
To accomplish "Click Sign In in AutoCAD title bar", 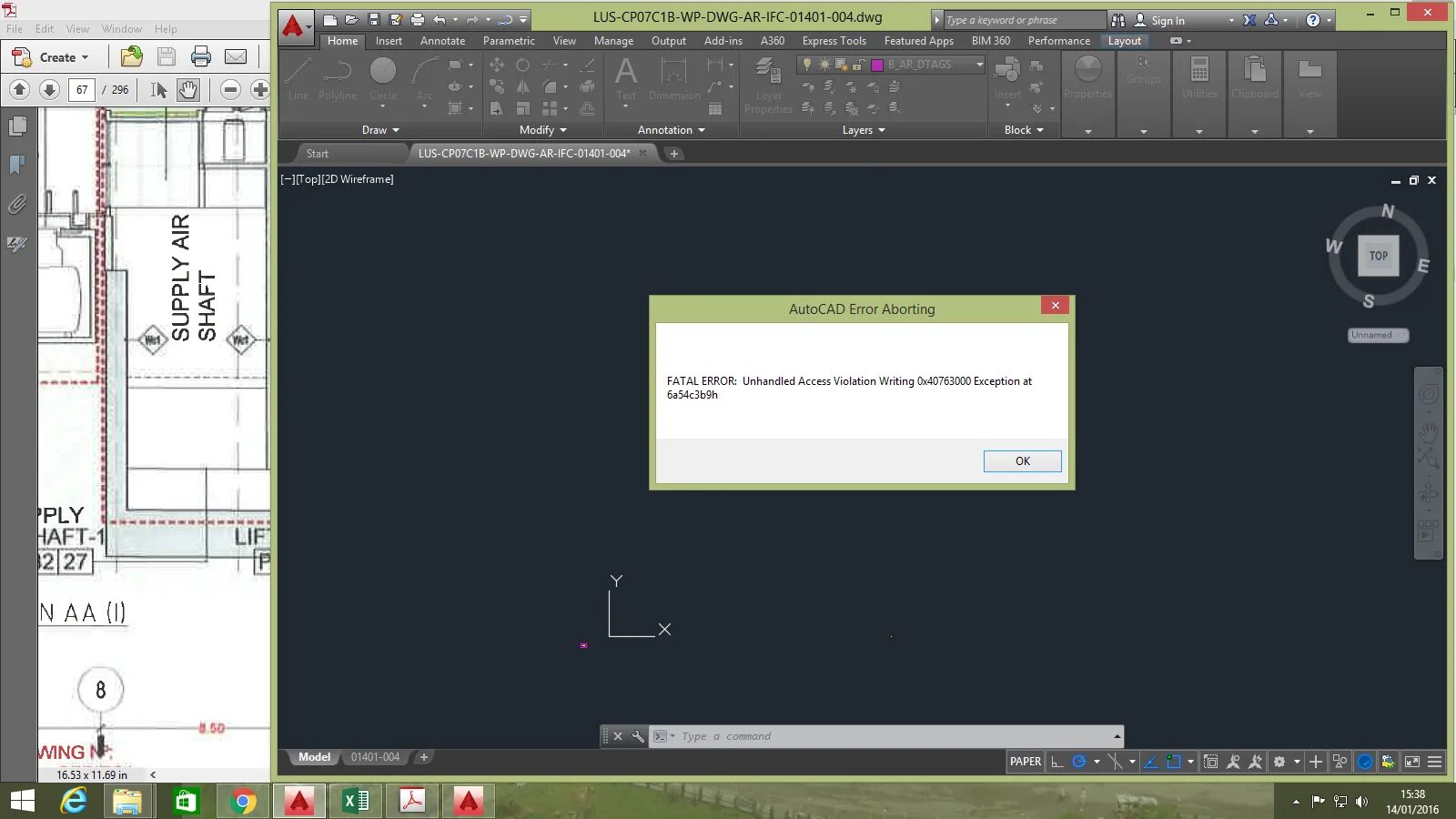I will (1168, 20).
